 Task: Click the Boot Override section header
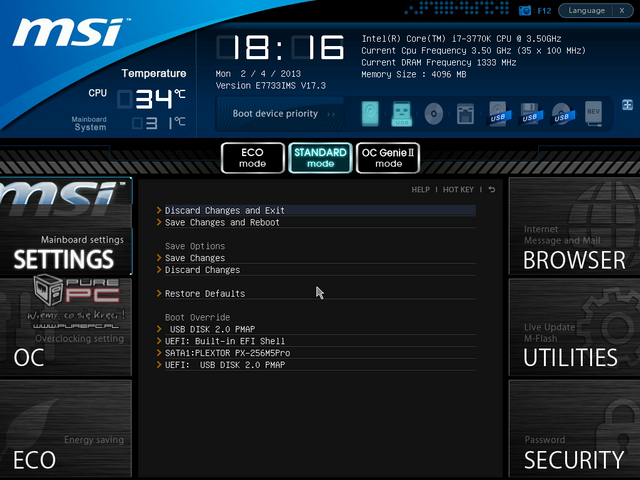tap(198, 317)
